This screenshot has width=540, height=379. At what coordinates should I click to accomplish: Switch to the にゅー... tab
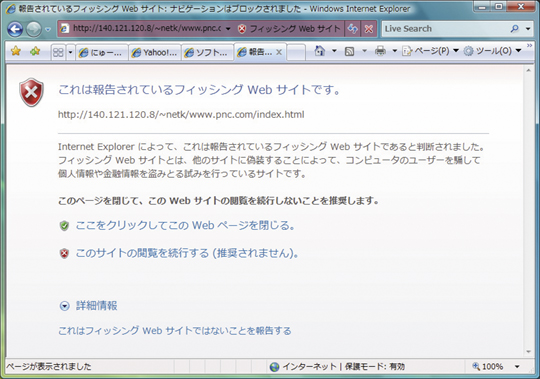point(102,52)
